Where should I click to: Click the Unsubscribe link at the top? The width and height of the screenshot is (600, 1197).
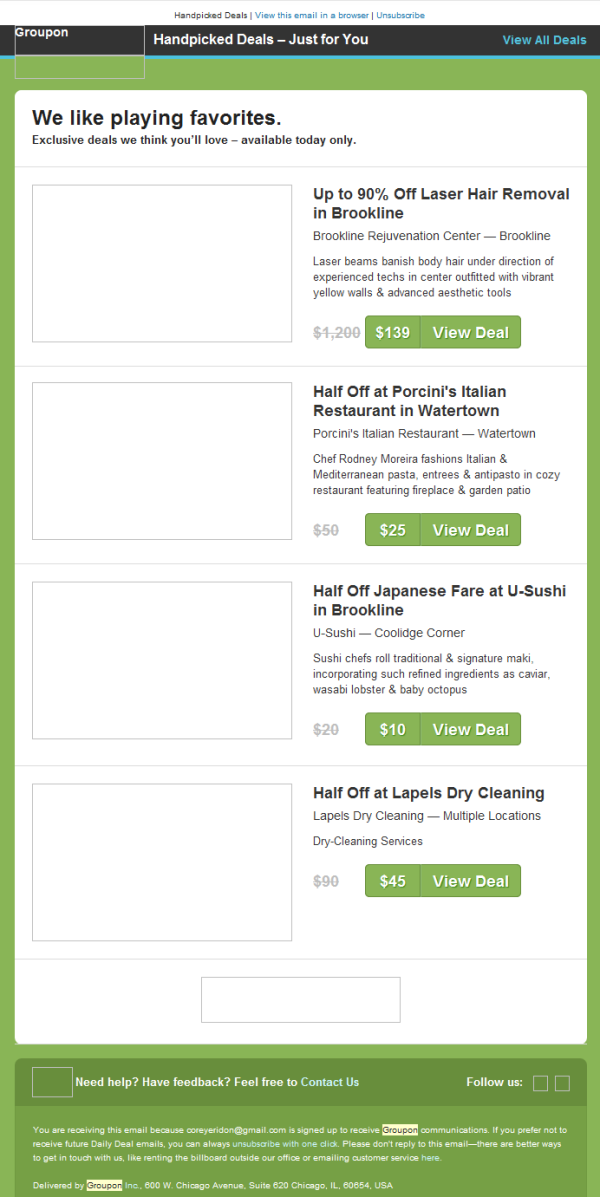click(400, 16)
